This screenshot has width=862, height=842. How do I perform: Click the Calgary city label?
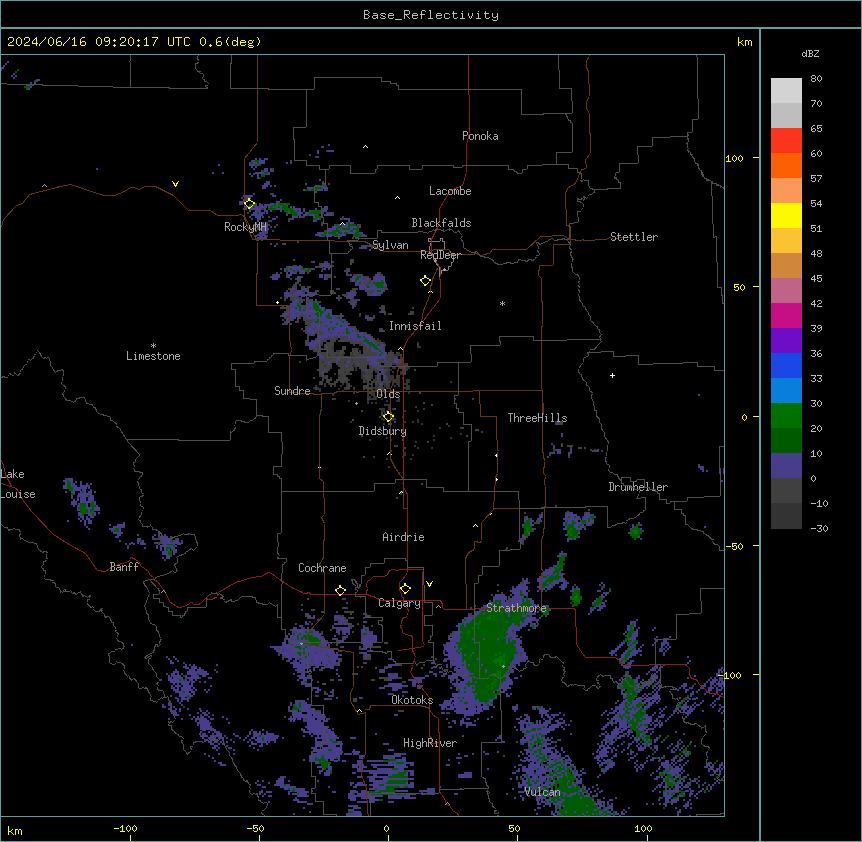[399, 603]
